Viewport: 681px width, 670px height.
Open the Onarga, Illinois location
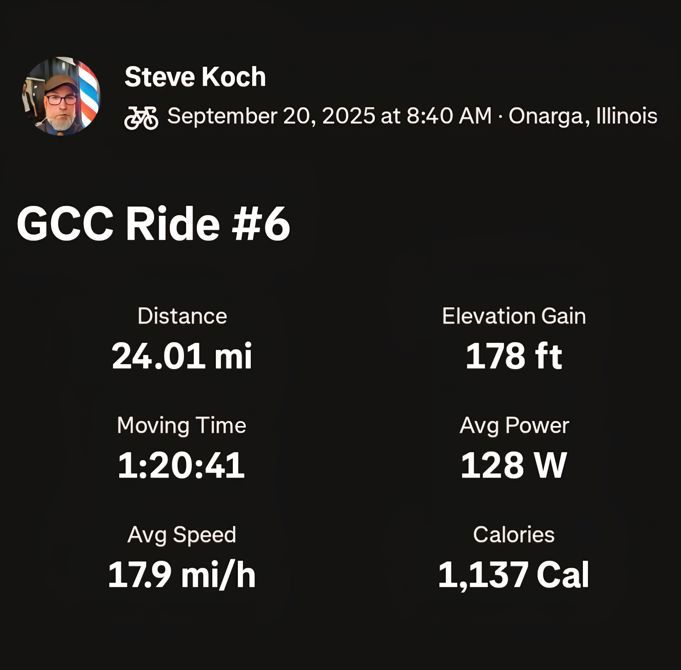[x=583, y=116]
